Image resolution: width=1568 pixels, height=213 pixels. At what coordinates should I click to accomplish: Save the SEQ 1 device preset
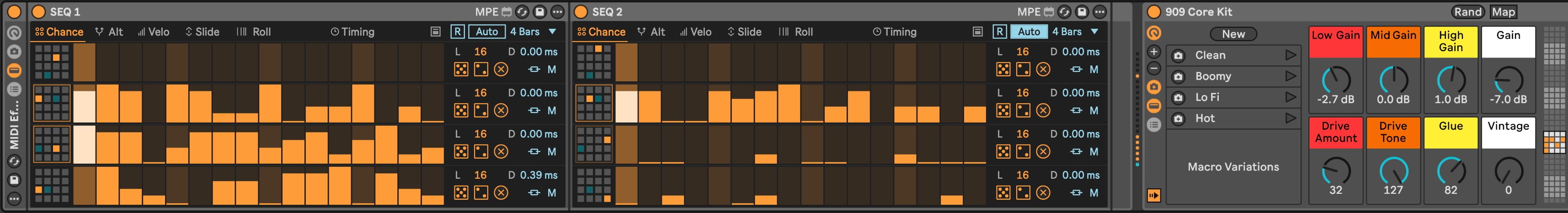539,11
